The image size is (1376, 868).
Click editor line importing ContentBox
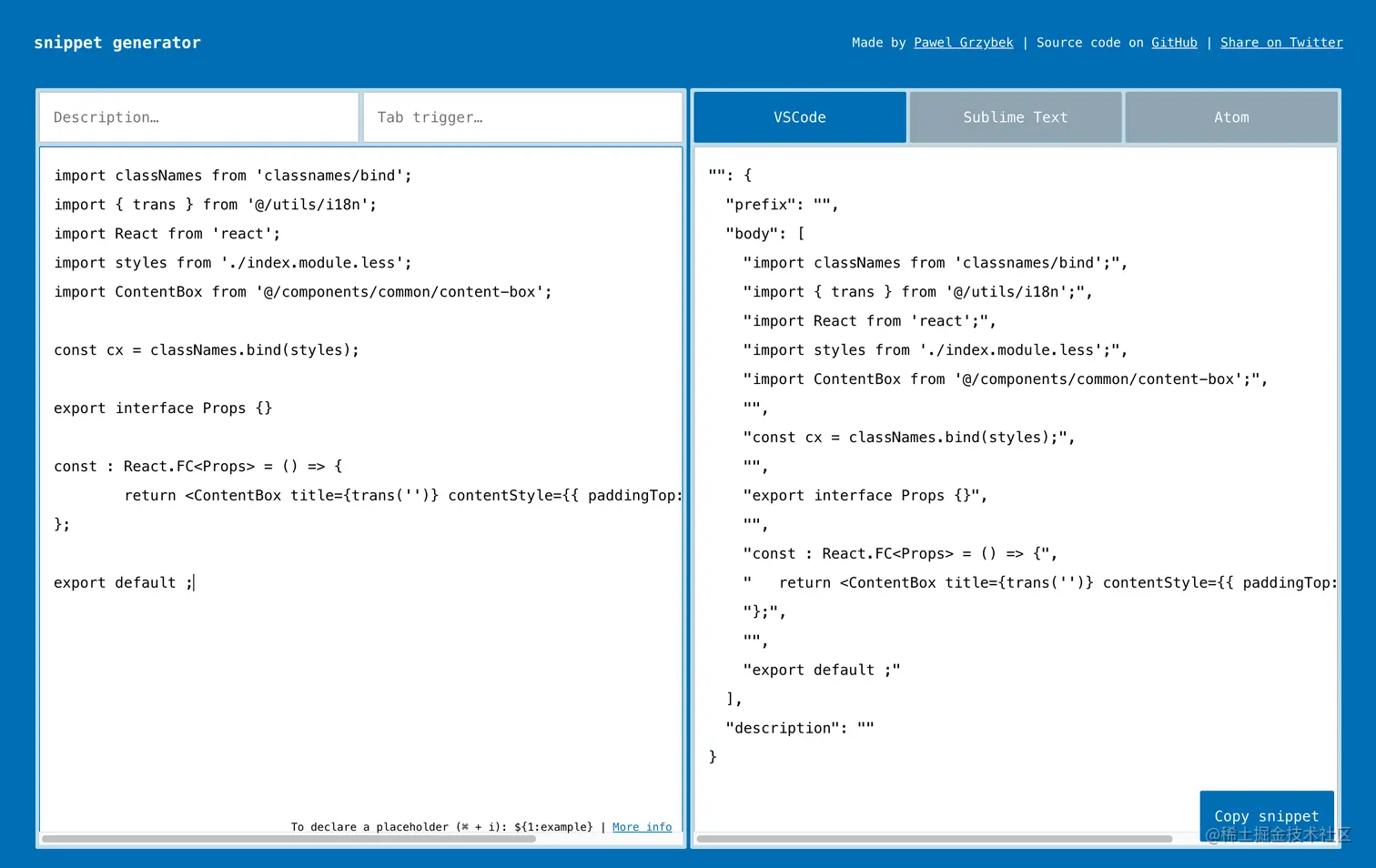[303, 292]
